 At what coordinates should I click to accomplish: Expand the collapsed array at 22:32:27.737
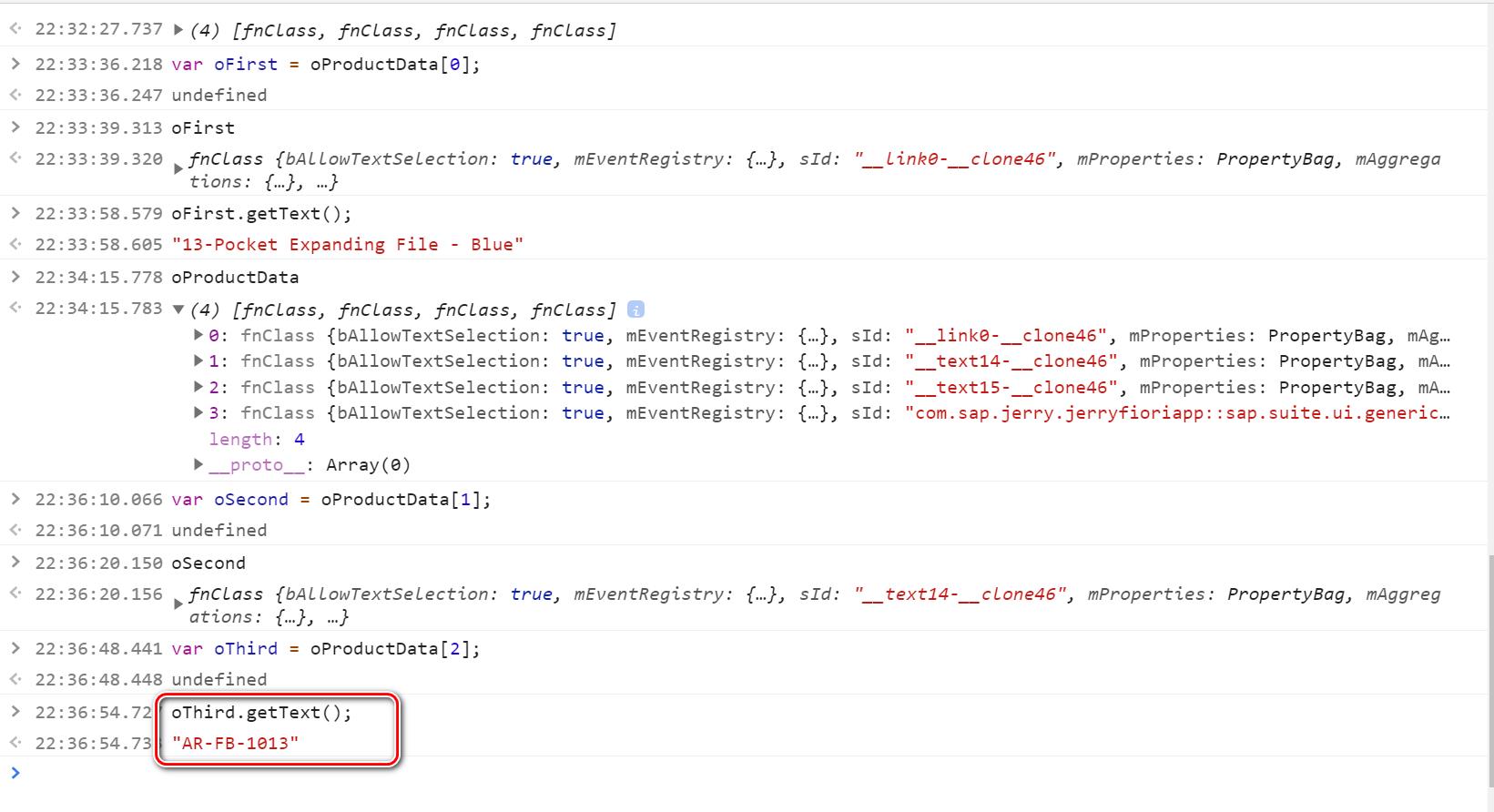178,30
